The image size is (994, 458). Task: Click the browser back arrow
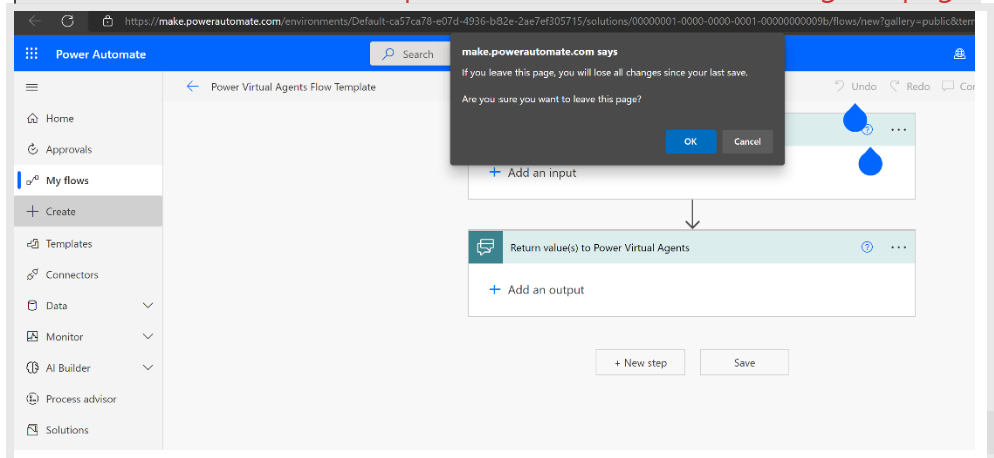pyautogui.click(x=34, y=21)
